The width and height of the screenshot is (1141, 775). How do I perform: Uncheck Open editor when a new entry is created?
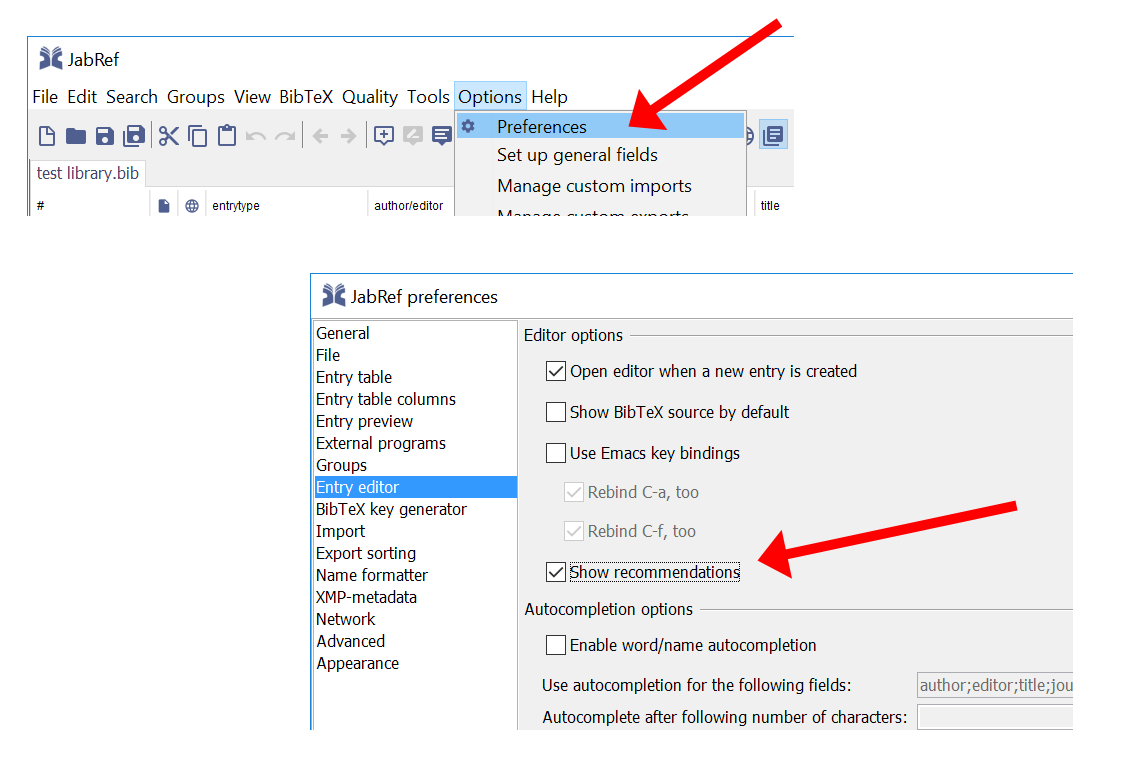coord(555,371)
